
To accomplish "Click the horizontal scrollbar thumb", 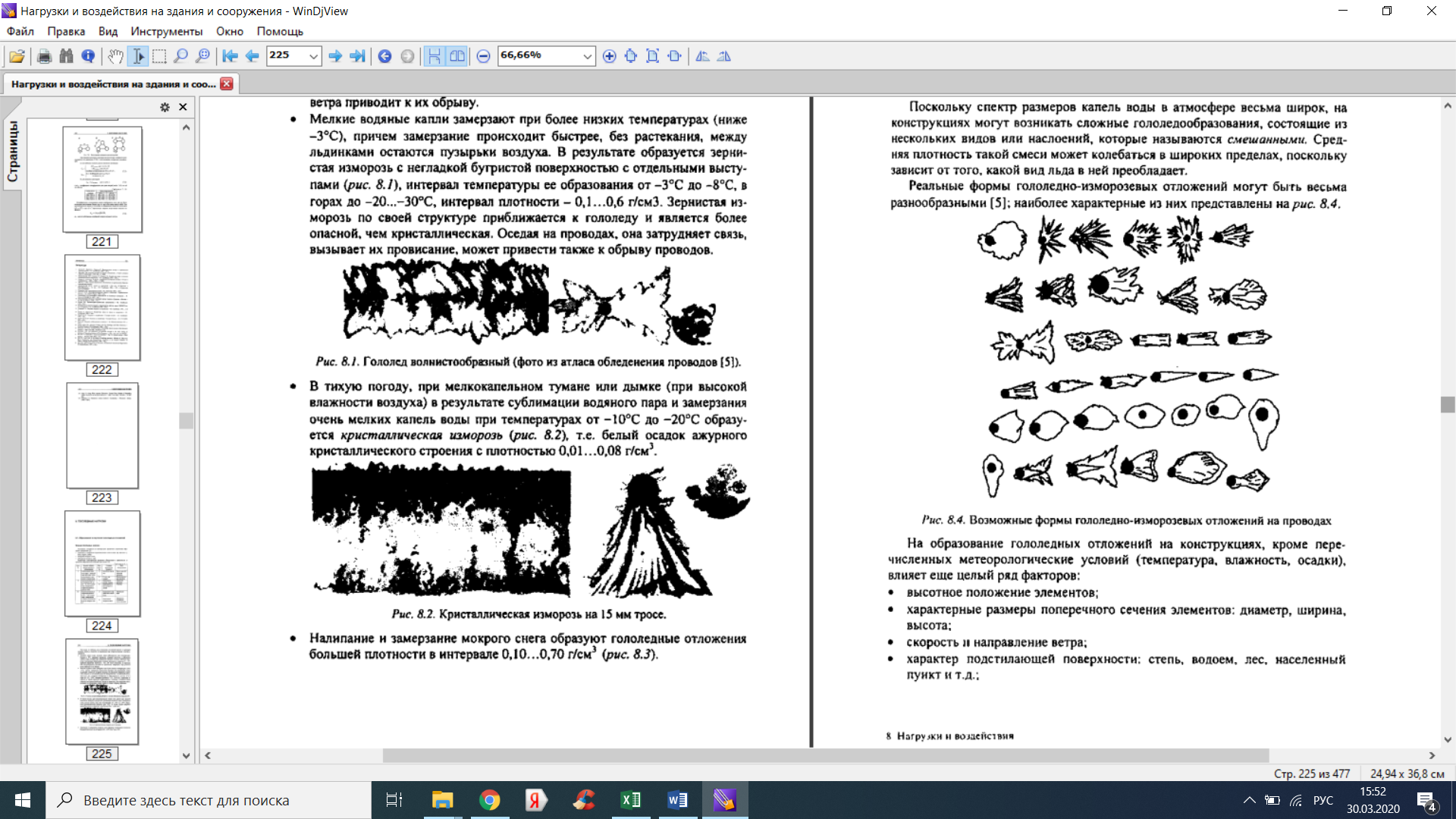I will pos(825,755).
